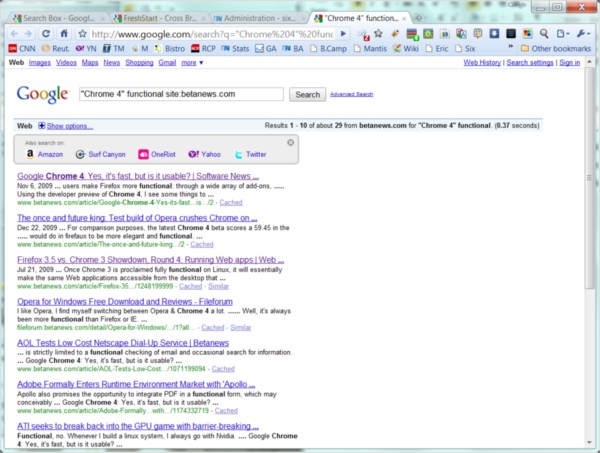
Task: Click the address bar URL
Action: point(213,34)
